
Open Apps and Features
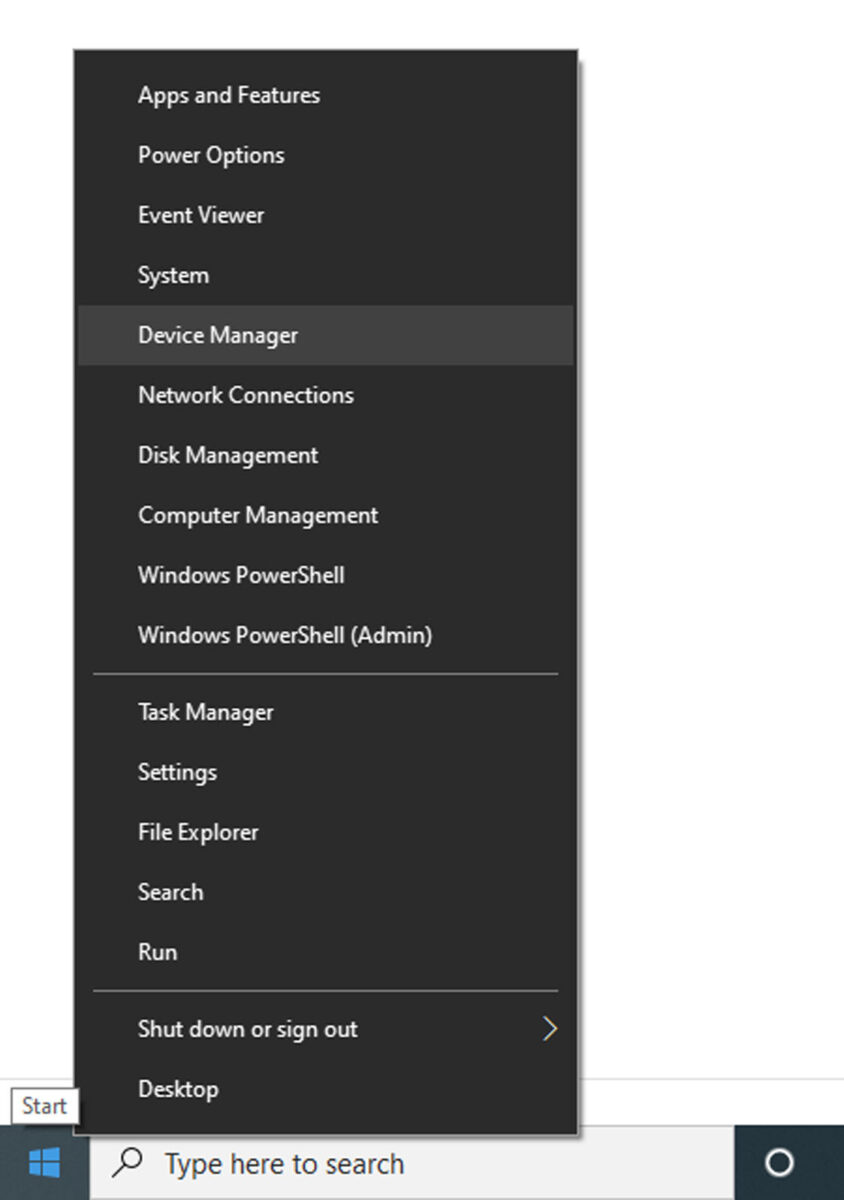228,95
